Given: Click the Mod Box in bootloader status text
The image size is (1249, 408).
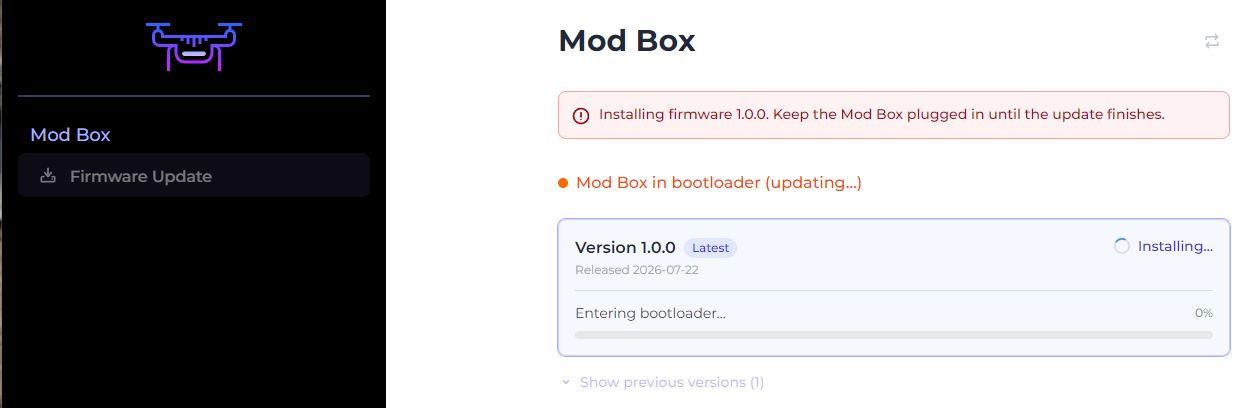Looking at the screenshot, I should click(719, 183).
